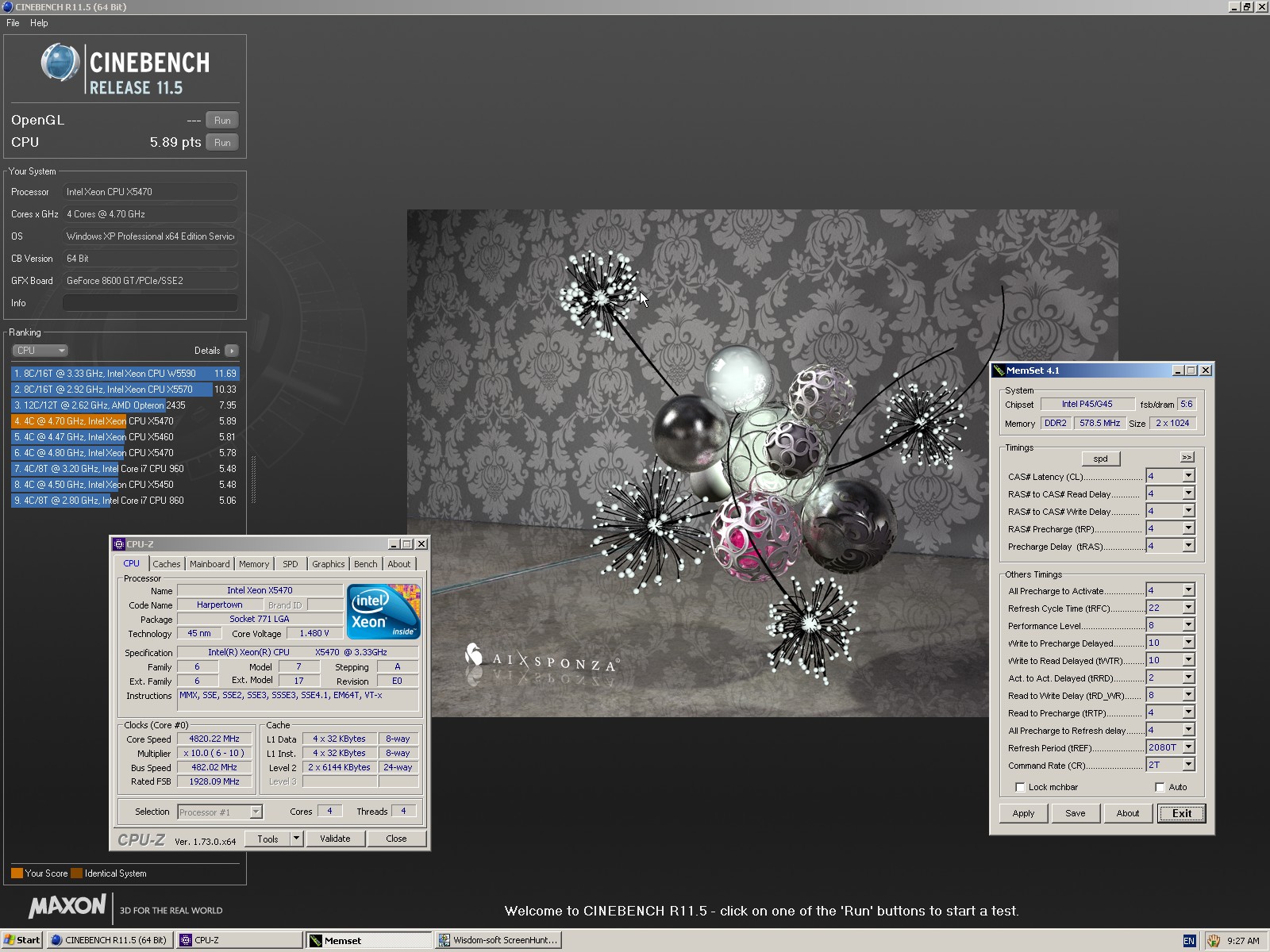Open the RAS# to CAS# Read Delay dropdown
Screen dimensions: 1270x952
tap(1188, 493)
